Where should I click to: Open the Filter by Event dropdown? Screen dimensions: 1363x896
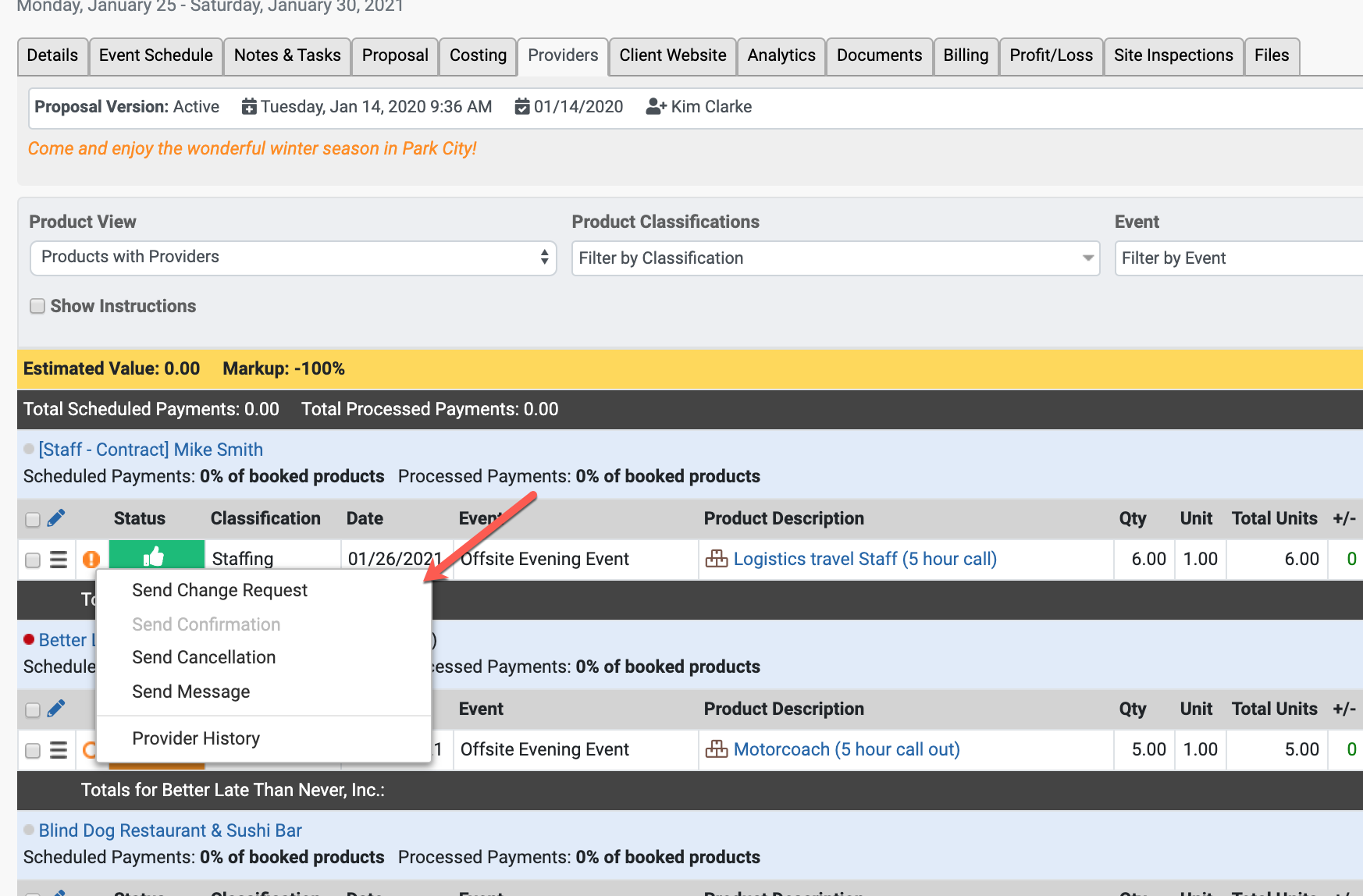click(x=1240, y=258)
